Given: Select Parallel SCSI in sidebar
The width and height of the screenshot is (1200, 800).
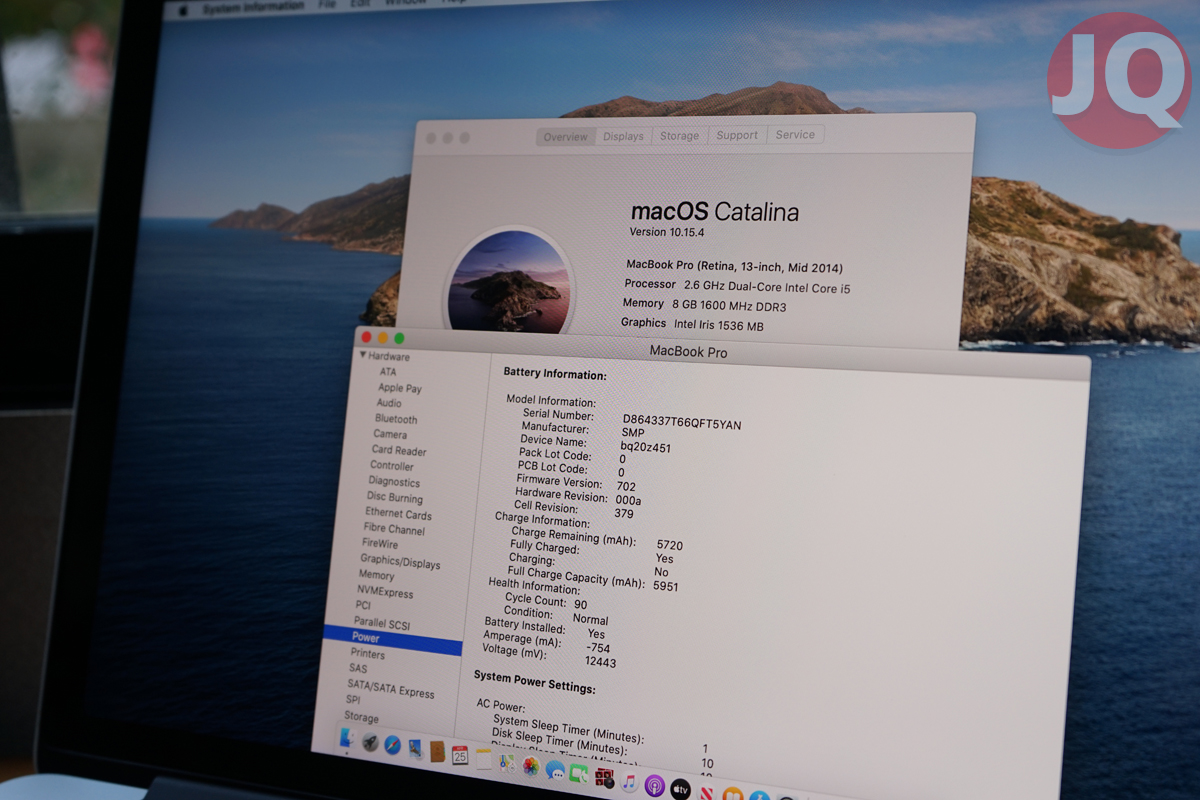Looking at the screenshot, I should tap(382, 623).
